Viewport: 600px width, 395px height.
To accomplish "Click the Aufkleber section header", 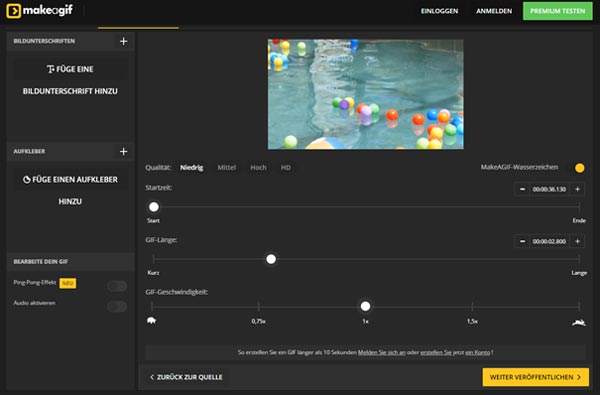I will 70,152.
